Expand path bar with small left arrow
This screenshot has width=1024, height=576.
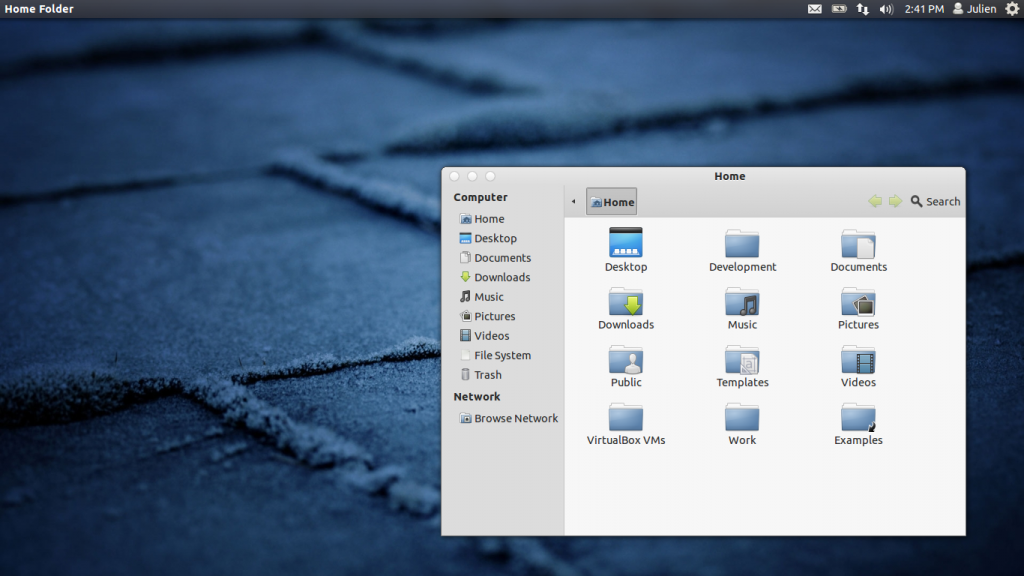click(x=573, y=202)
